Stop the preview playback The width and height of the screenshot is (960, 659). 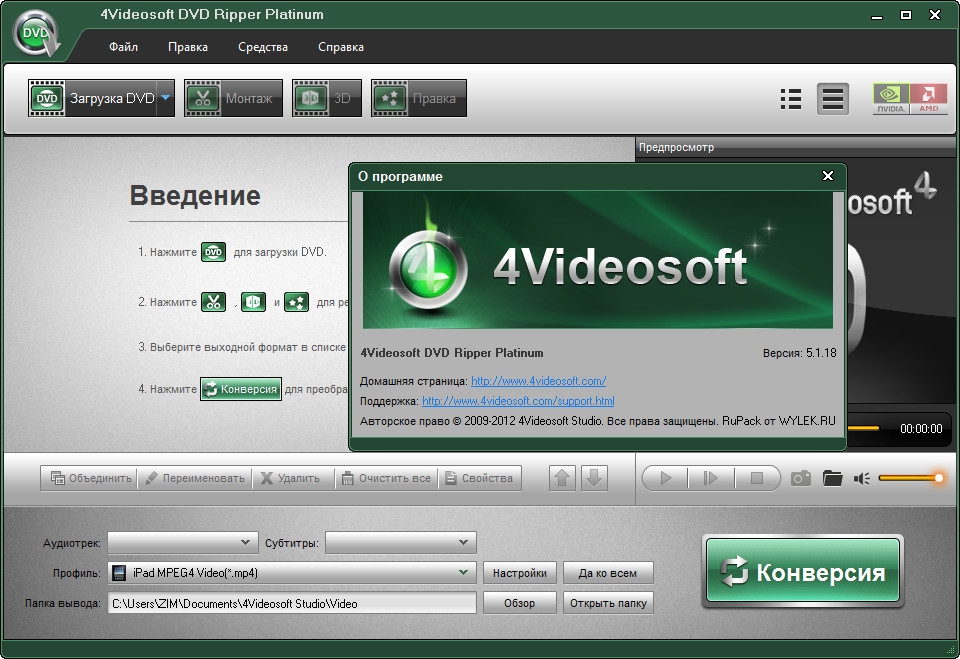[757, 478]
